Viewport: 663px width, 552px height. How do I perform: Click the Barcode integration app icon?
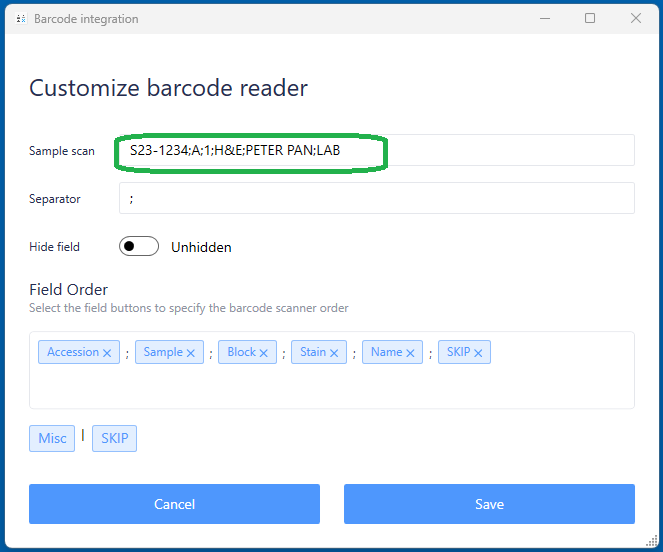coord(21,19)
